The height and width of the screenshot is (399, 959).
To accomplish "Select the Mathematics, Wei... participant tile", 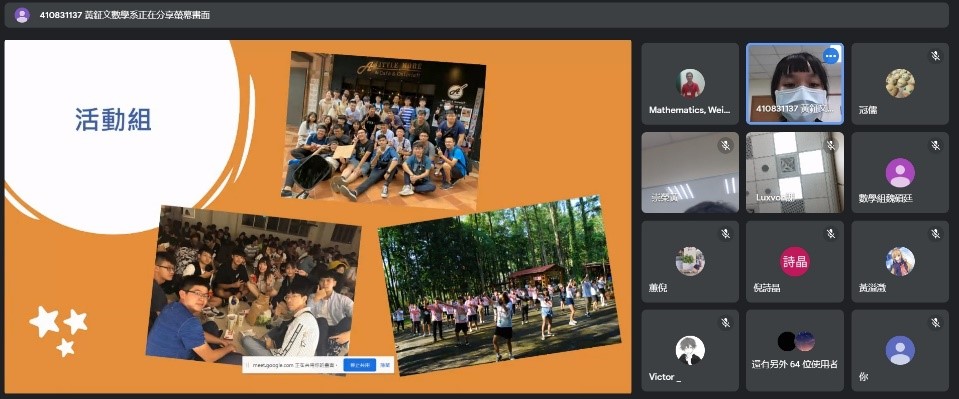I will (690, 84).
